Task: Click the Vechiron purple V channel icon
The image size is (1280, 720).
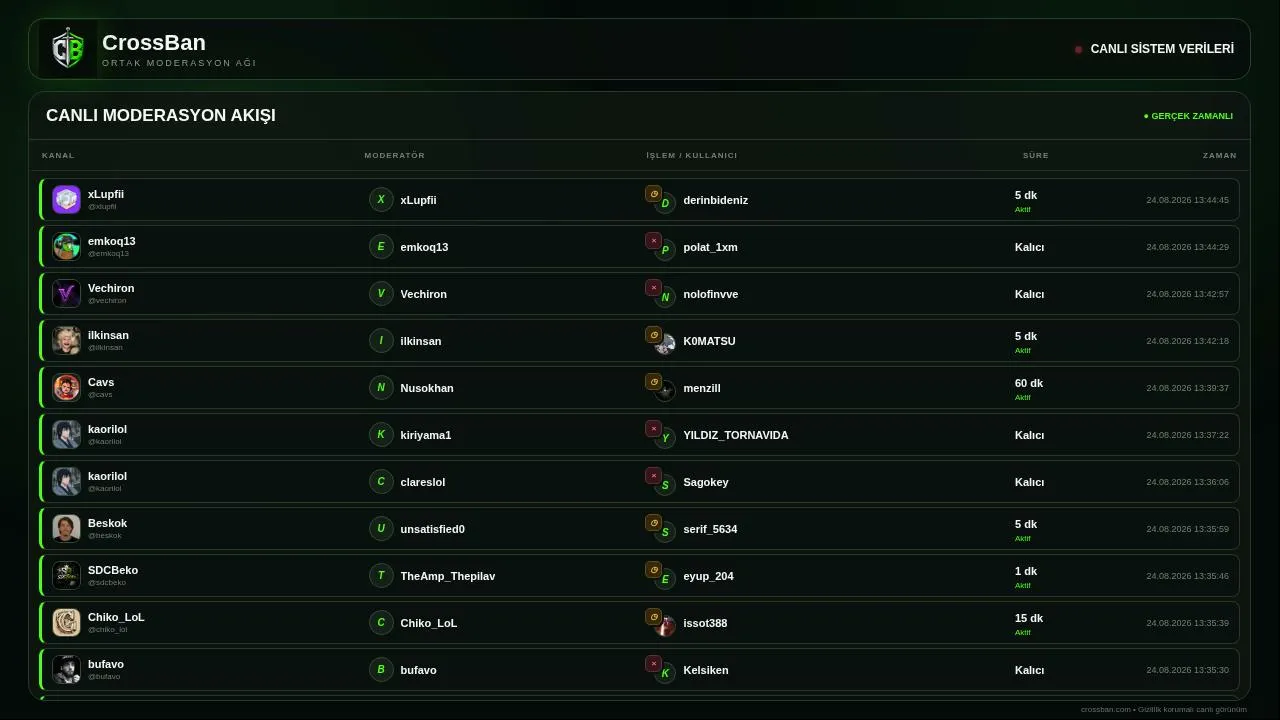Action: point(66,294)
